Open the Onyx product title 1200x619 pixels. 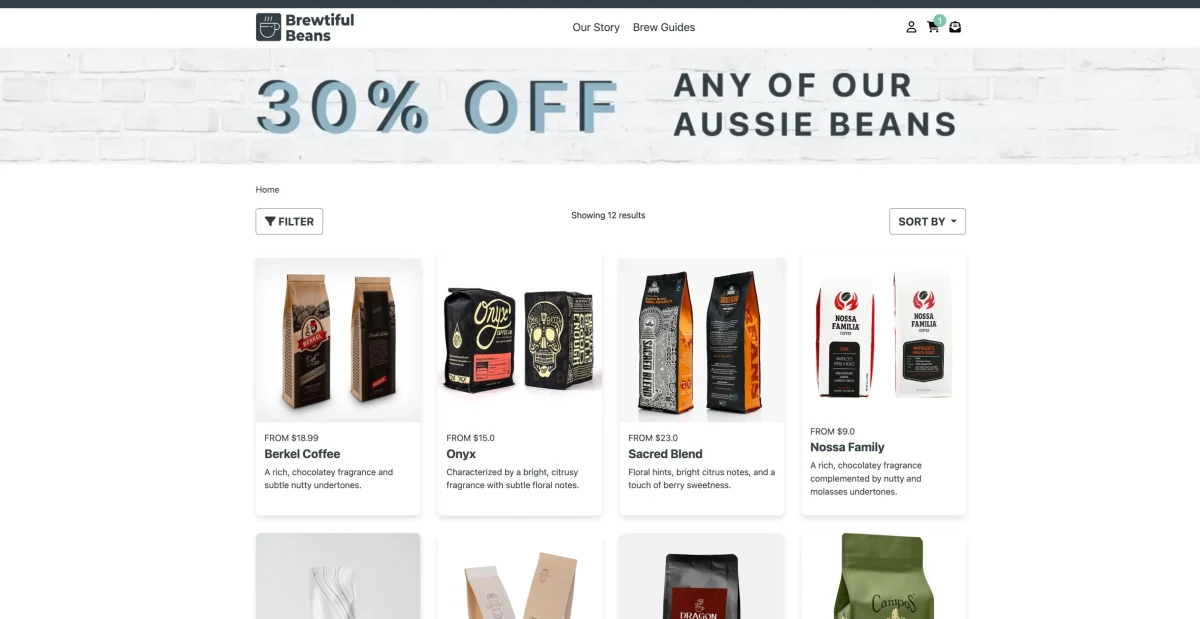click(461, 454)
